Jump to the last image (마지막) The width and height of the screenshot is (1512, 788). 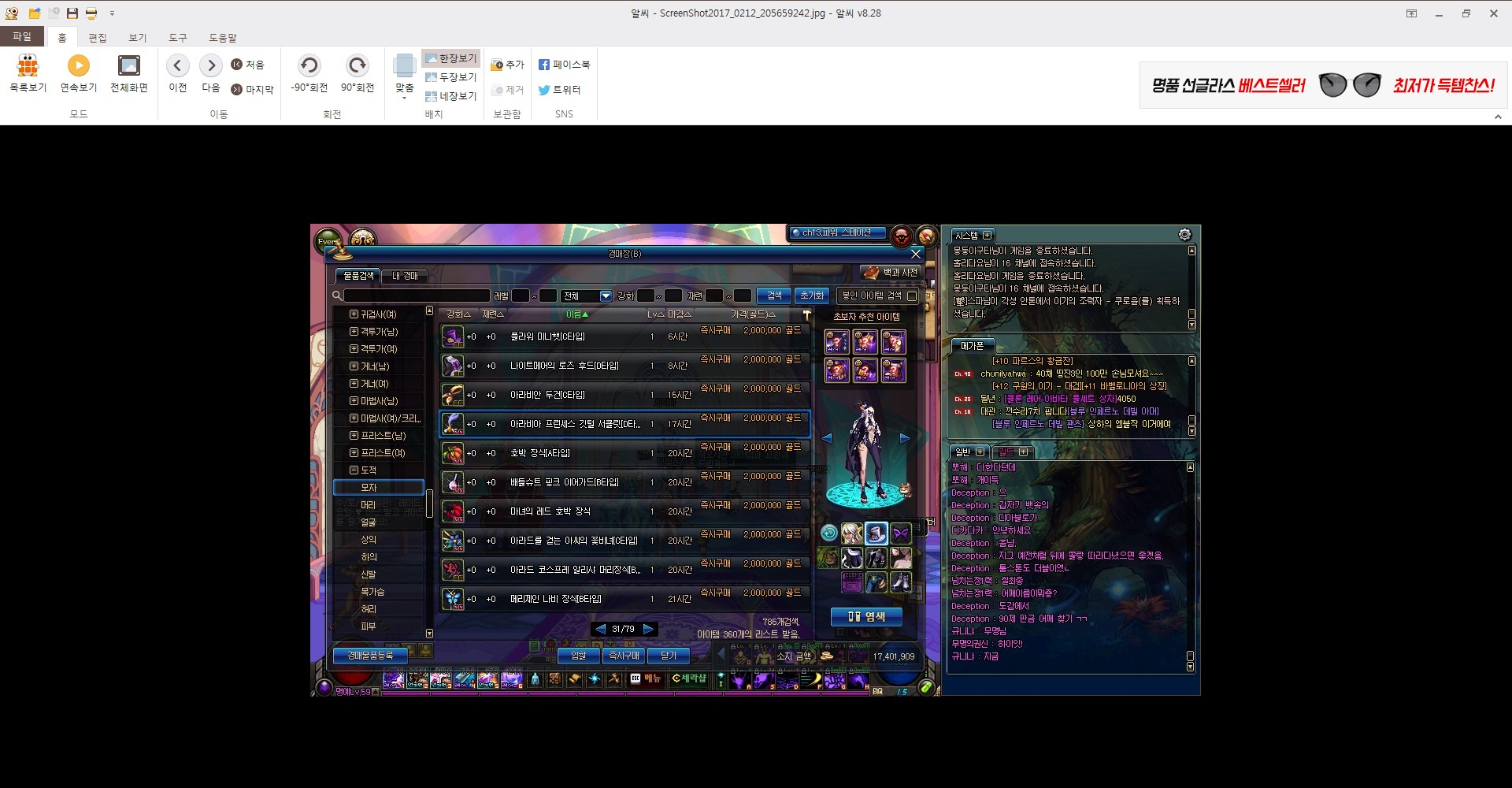click(252, 90)
